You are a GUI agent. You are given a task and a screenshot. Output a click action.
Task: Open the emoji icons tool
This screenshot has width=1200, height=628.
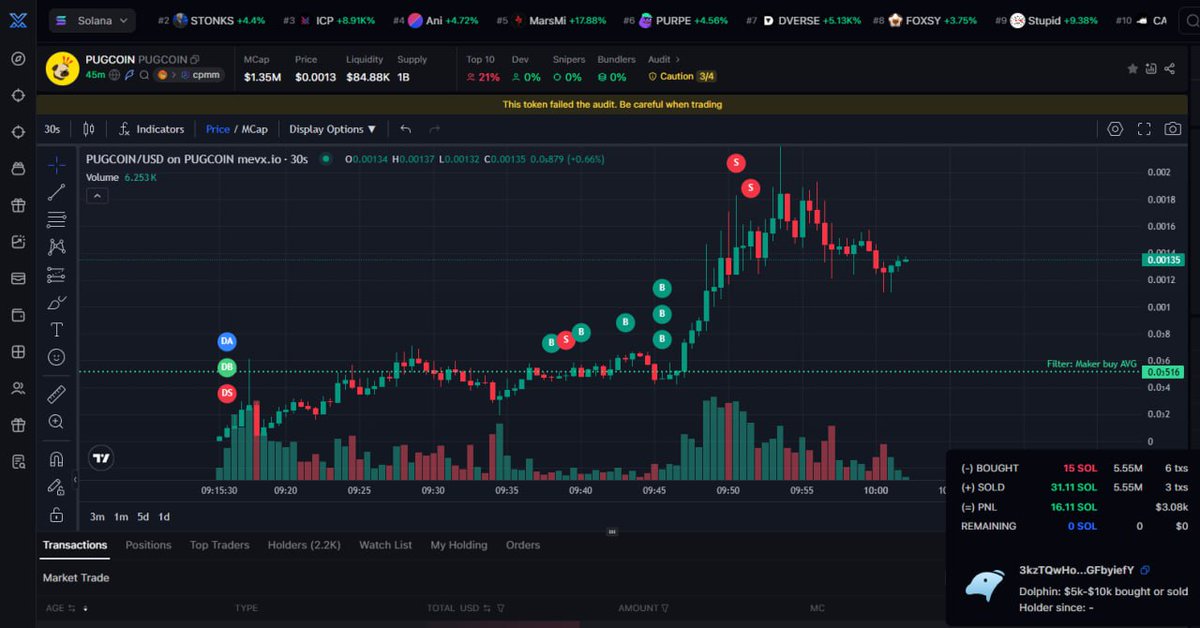point(57,357)
